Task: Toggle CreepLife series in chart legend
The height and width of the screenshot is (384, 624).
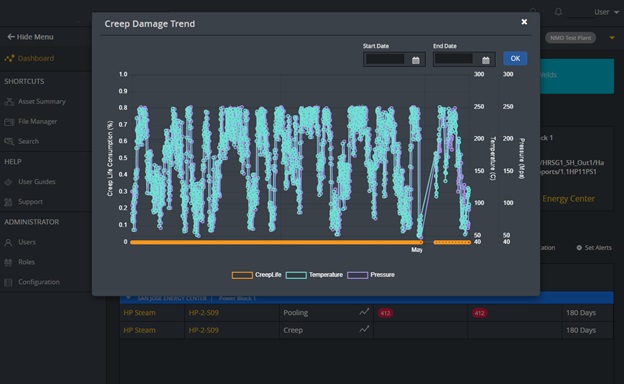Action: click(256, 275)
